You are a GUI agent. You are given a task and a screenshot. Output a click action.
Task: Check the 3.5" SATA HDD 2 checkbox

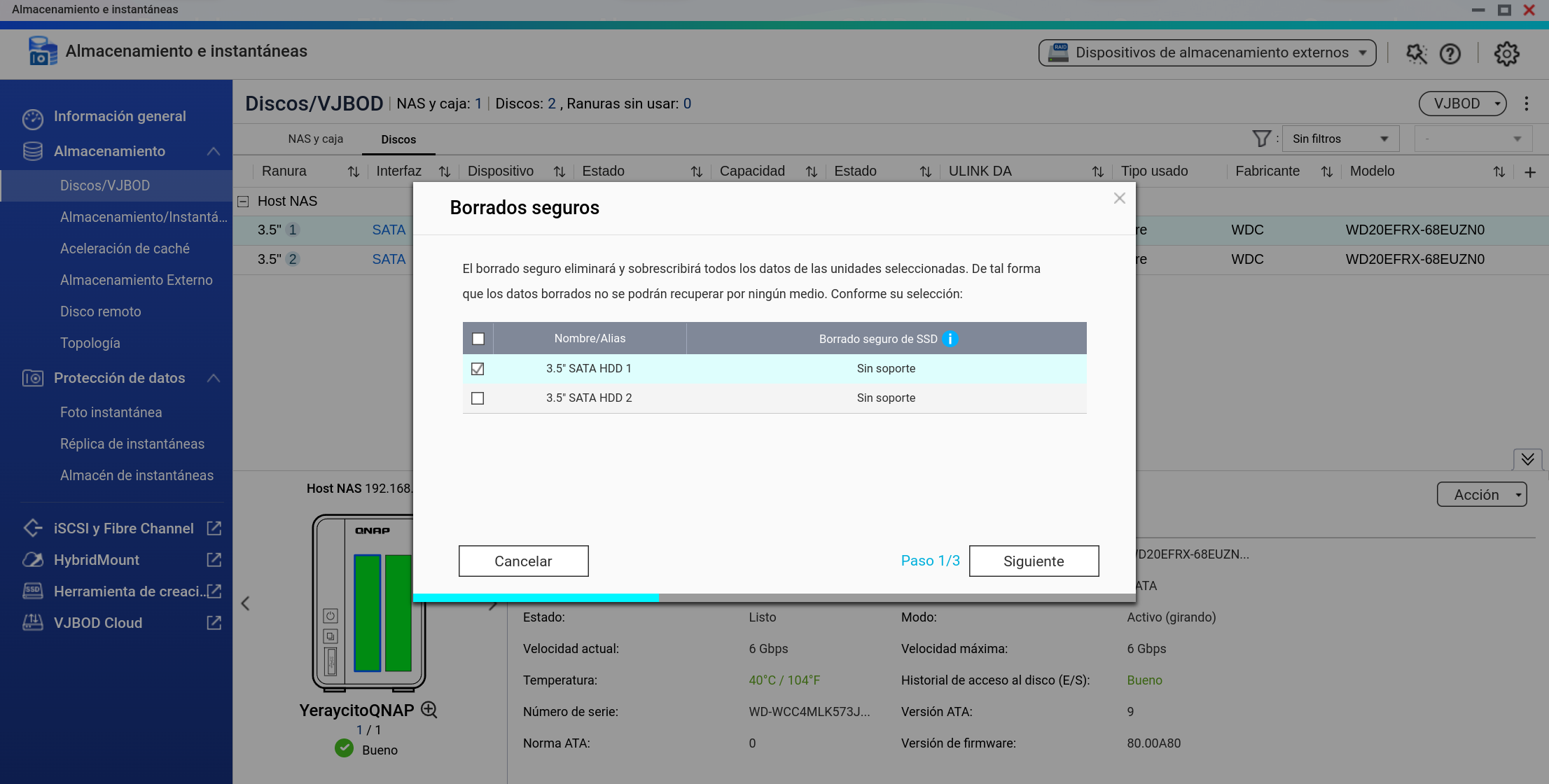coord(478,398)
